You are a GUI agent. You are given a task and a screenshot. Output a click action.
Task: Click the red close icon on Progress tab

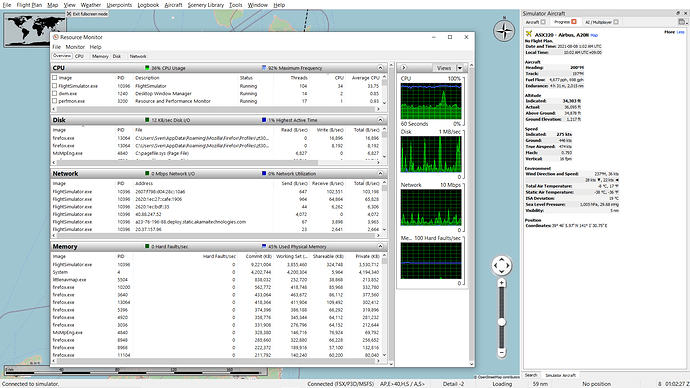tap(574, 22)
